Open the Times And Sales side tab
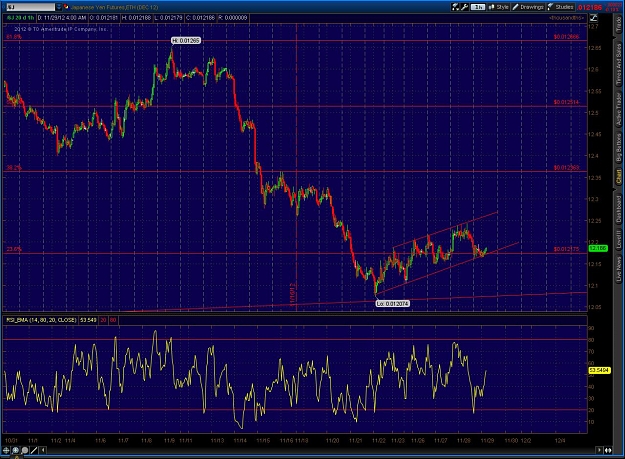This screenshot has width=625, height=459. tap(618, 64)
